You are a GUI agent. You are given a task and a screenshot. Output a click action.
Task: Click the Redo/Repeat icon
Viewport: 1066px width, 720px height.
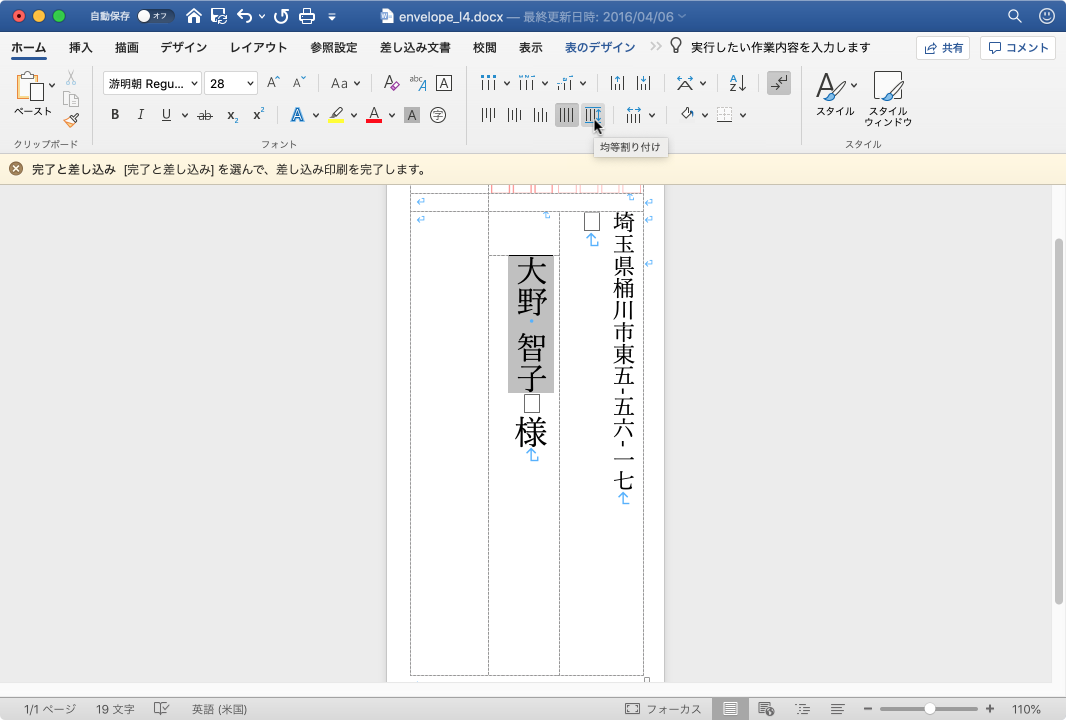coord(281,16)
